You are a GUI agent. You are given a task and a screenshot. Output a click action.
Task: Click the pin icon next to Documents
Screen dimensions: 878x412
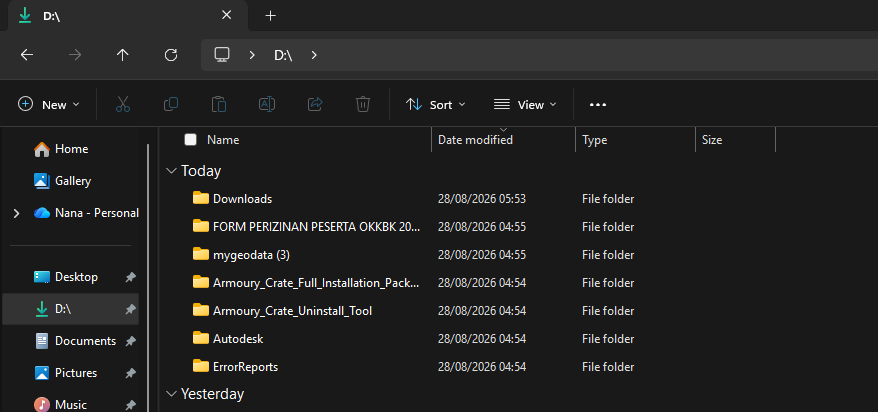(x=130, y=340)
